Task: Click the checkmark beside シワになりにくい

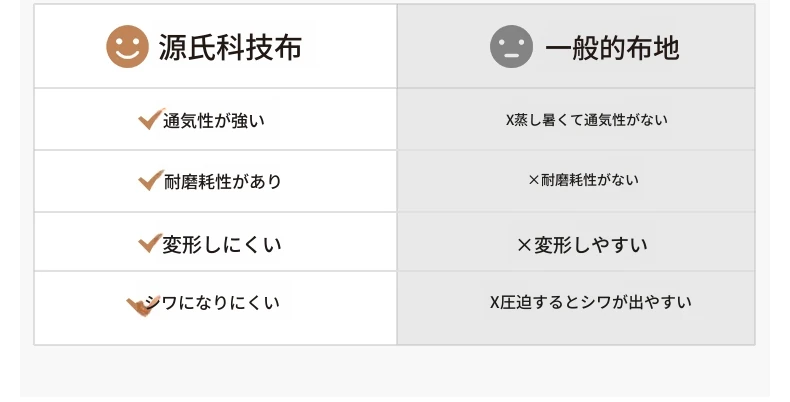Action: [143, 306]
